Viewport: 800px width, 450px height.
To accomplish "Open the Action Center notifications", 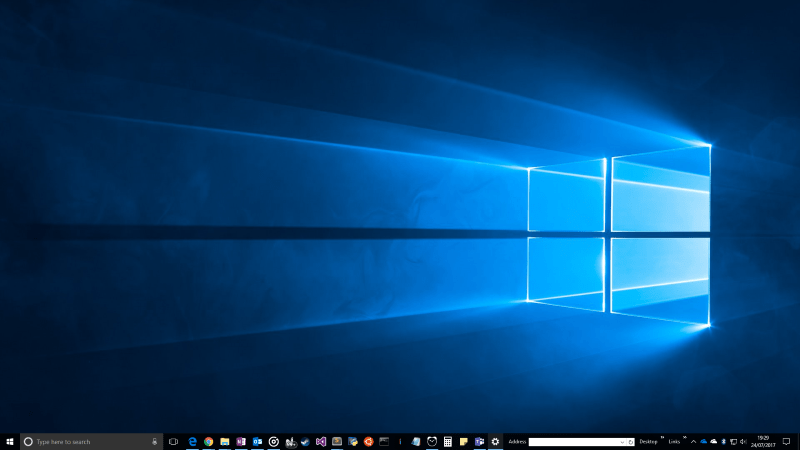I will point(787,441).
